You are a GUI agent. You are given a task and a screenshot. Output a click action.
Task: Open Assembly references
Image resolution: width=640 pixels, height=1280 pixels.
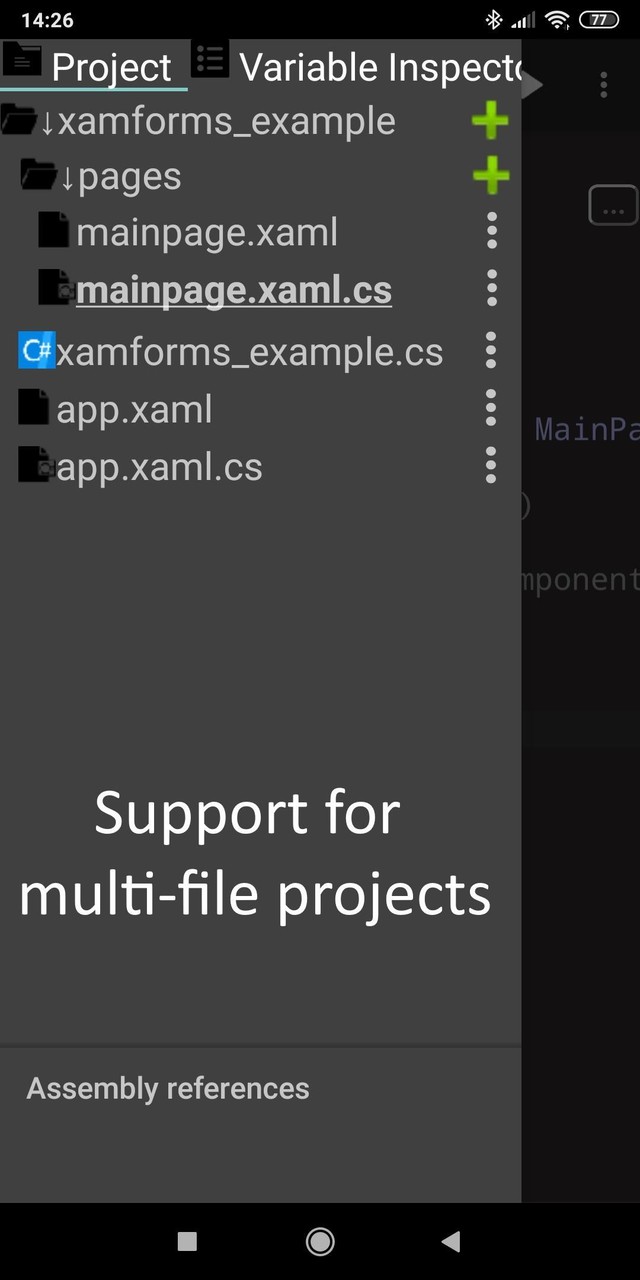tap(167, 1088)
